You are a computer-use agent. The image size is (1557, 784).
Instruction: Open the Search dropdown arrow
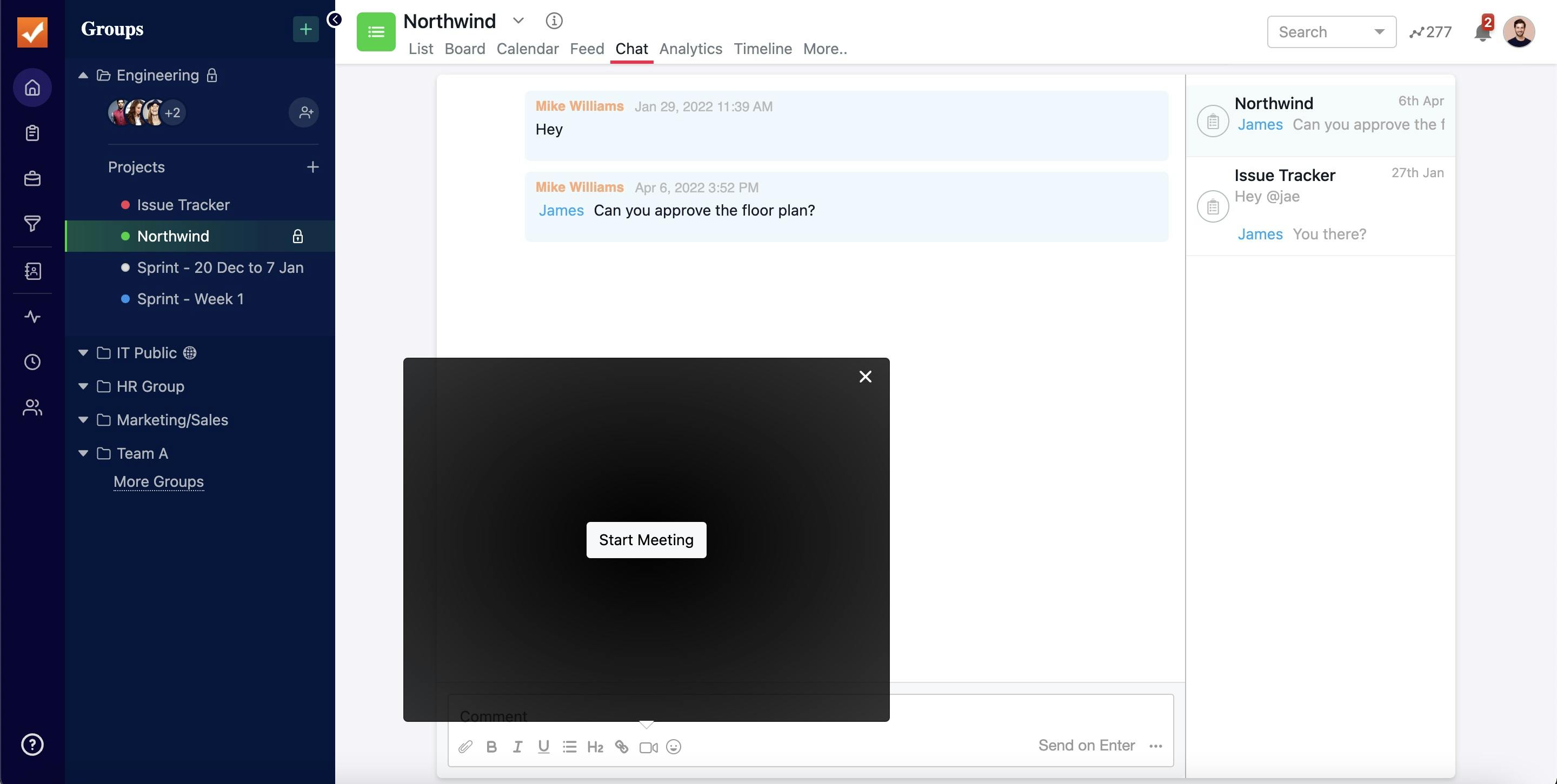coord(1379,32)
